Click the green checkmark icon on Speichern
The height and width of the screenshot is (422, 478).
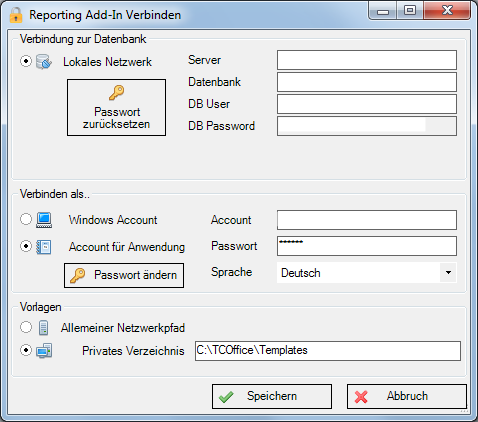point(226,397)
